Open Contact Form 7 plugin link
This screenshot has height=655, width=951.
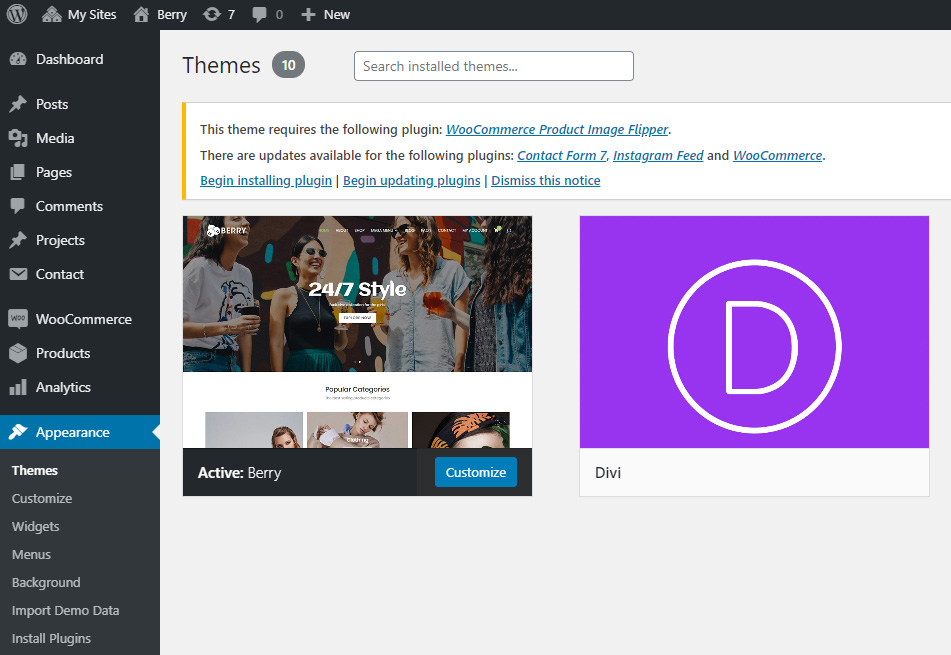point(562,155)
